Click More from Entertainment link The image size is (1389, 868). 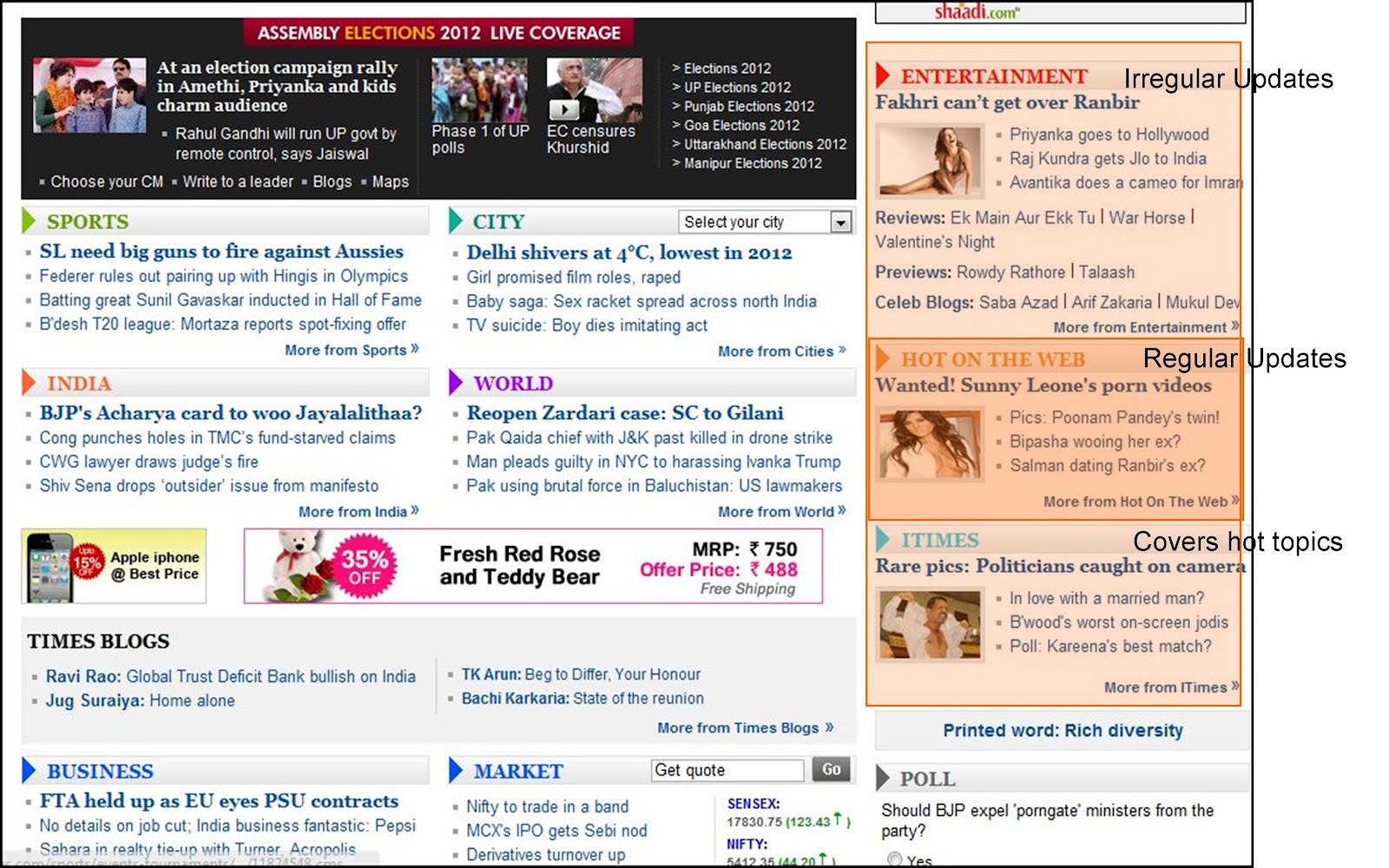(x=1146, y=327)
